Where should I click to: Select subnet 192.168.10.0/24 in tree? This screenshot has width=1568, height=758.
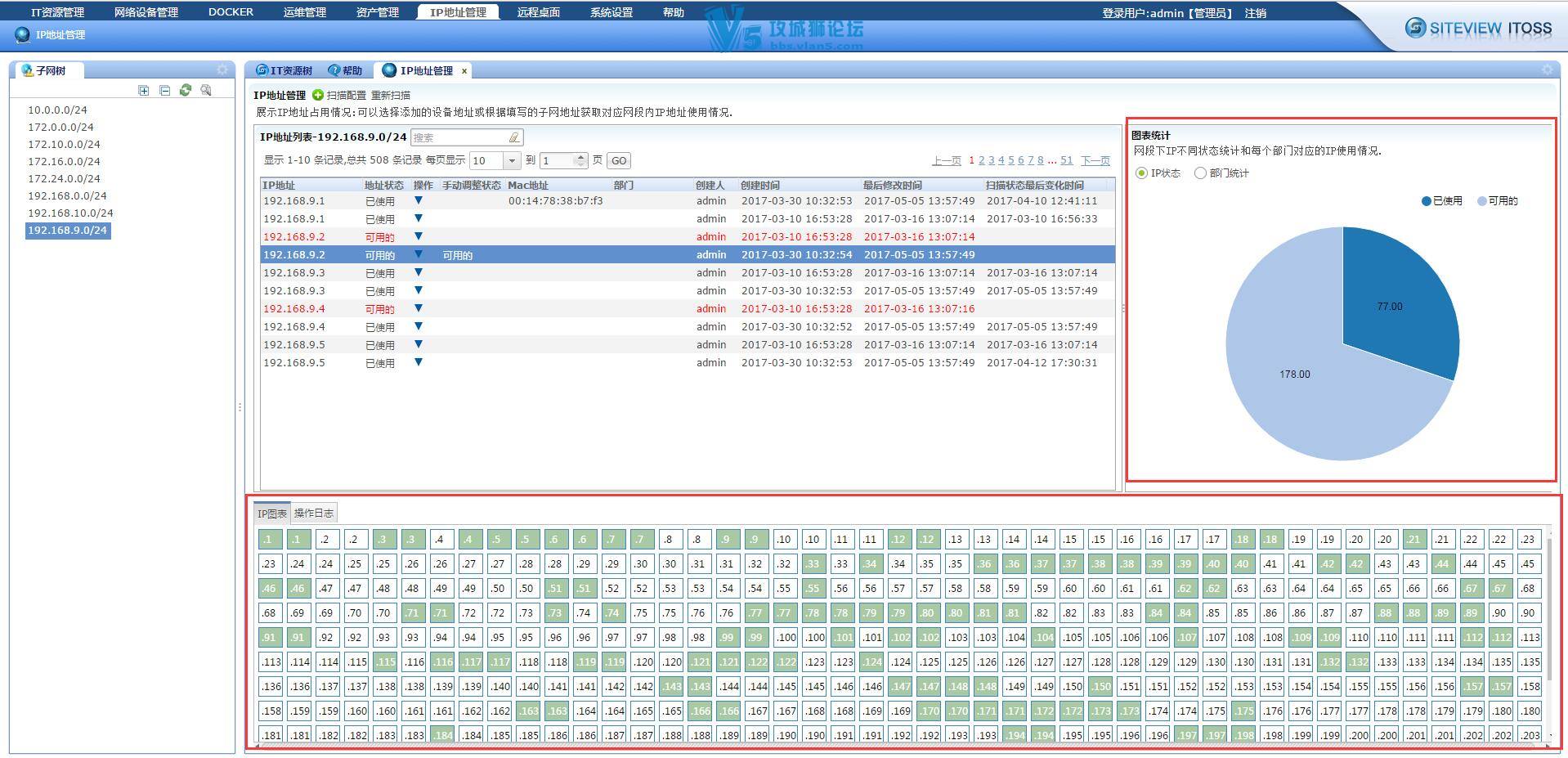tap(70, 213)
